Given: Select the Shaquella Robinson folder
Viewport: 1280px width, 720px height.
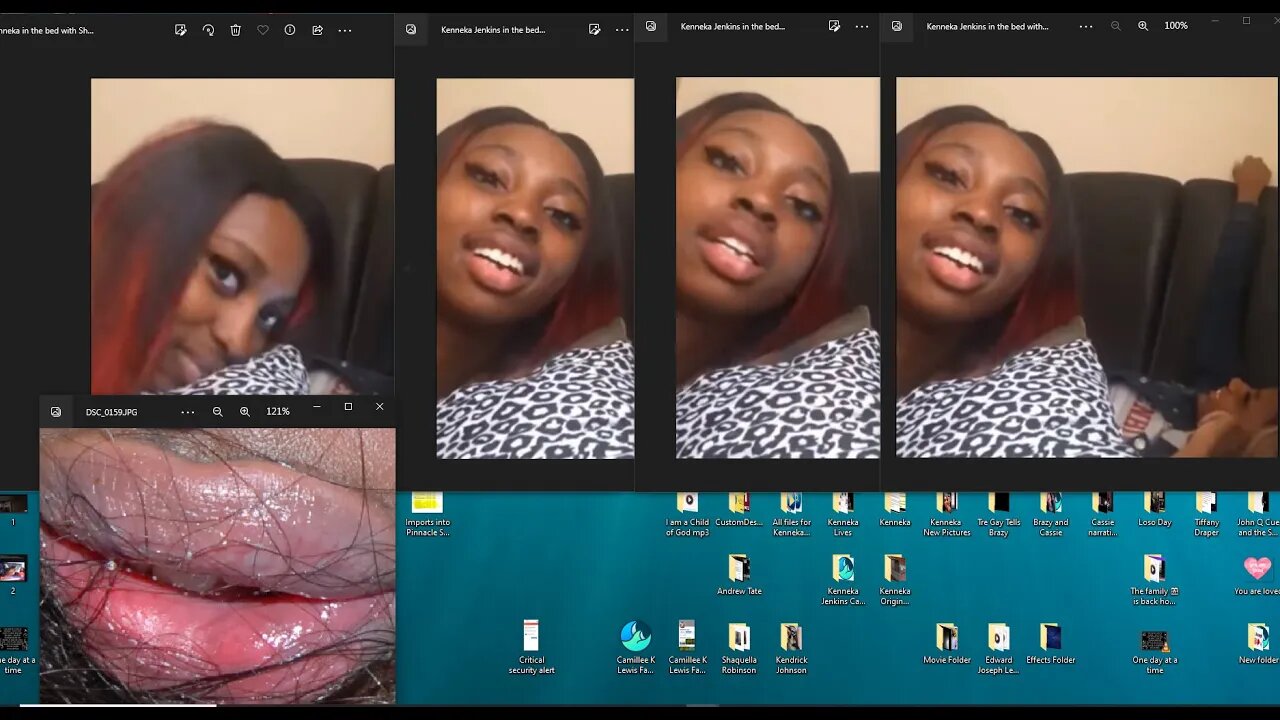Looking at the screenshot, I should coord(739,647).
